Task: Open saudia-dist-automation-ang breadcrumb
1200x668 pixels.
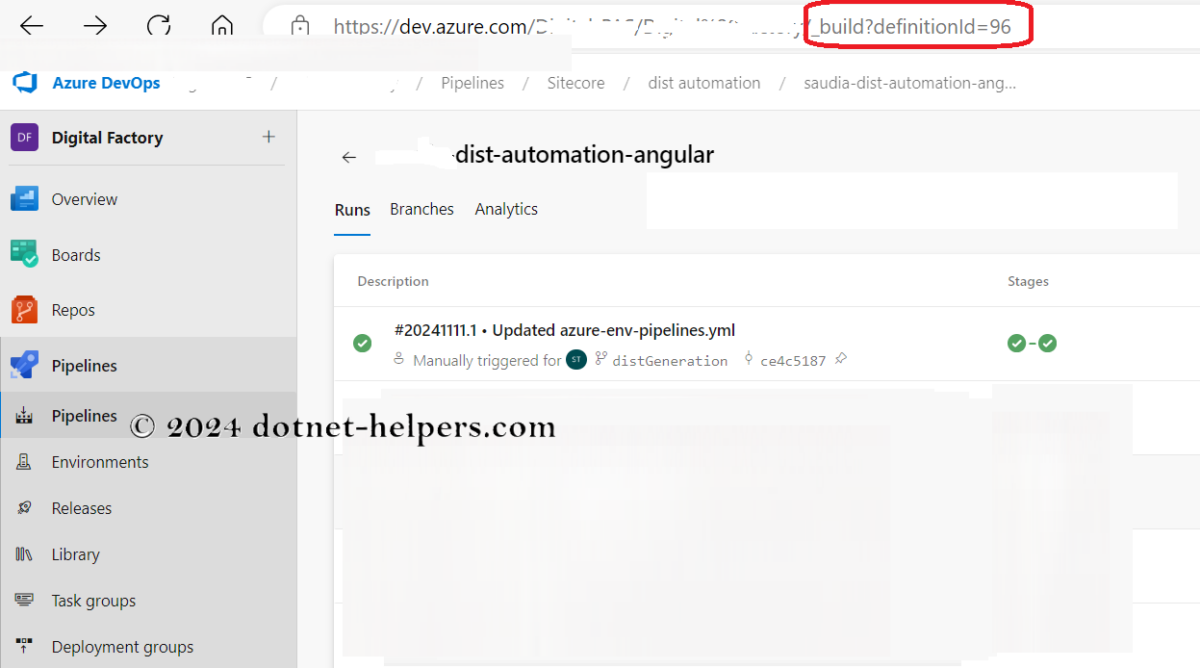Action: click(910, 83)
